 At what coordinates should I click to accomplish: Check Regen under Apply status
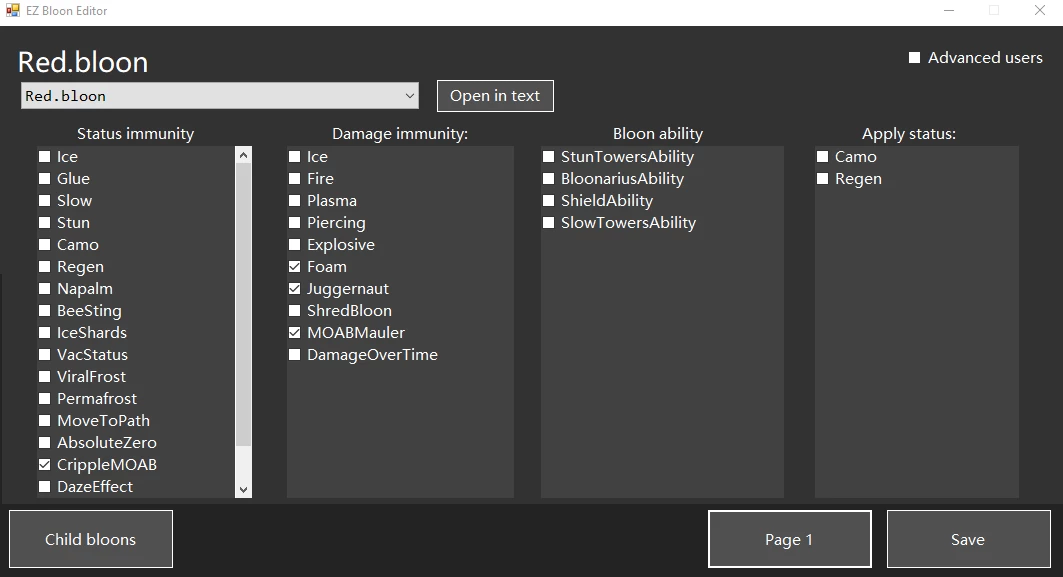[822, 178]
